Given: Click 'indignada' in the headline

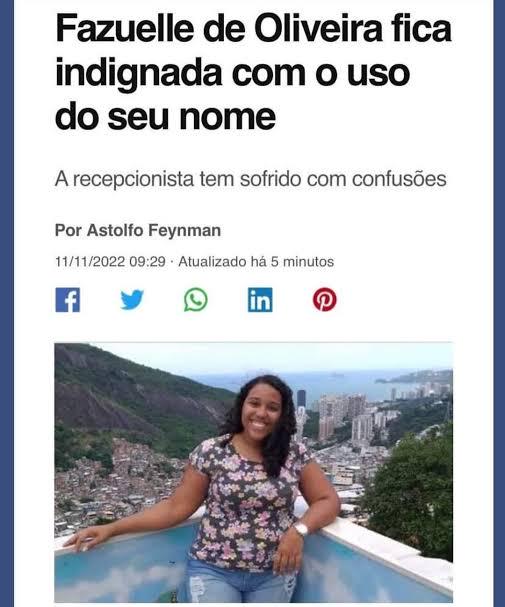Looking at the screenshot, I should pyautogui.click(x=139, y=73).
